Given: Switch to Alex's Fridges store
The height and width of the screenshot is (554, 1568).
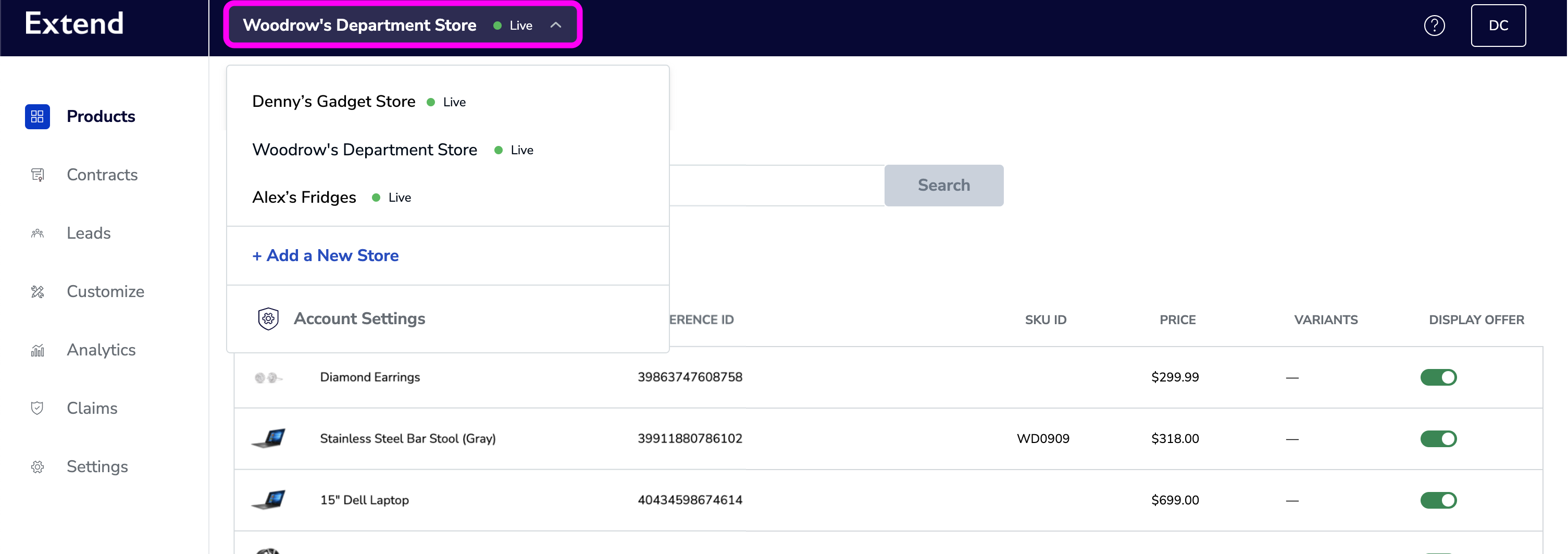Looking at the screenshot, I should pyautogui.click(x=304, y=197).
